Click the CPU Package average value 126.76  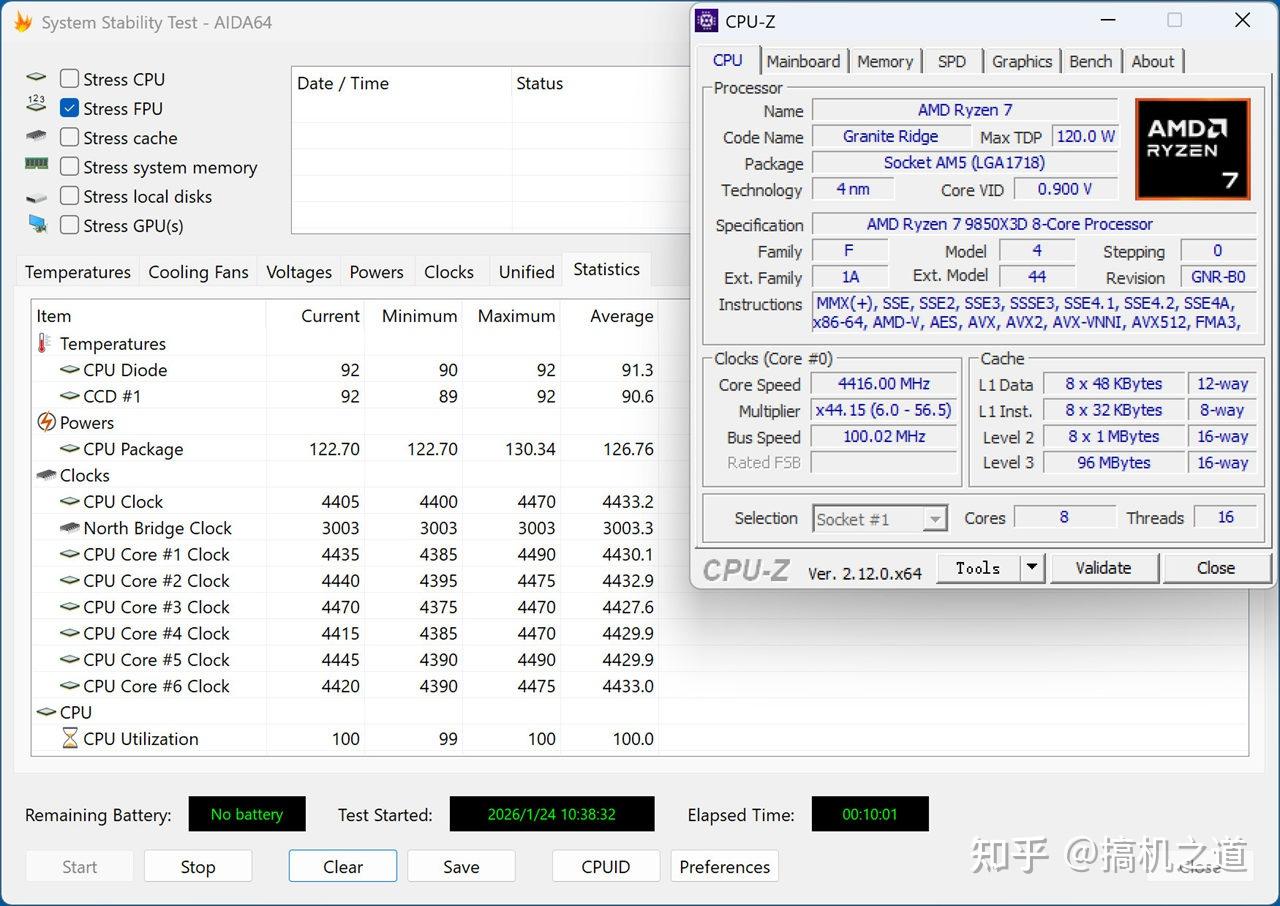coord(628,449)
